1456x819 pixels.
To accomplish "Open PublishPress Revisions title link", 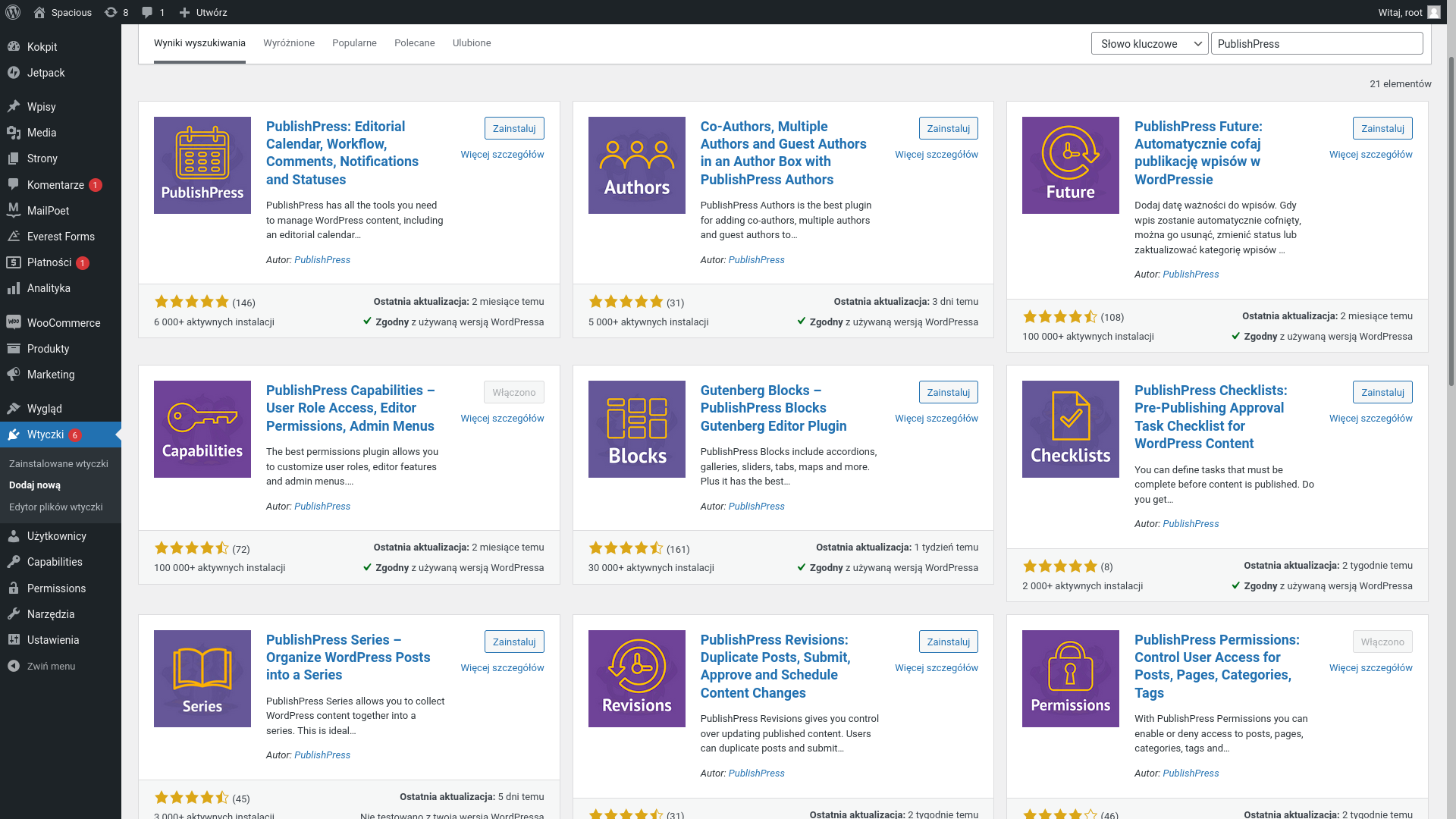I will (x=775, y=666).
